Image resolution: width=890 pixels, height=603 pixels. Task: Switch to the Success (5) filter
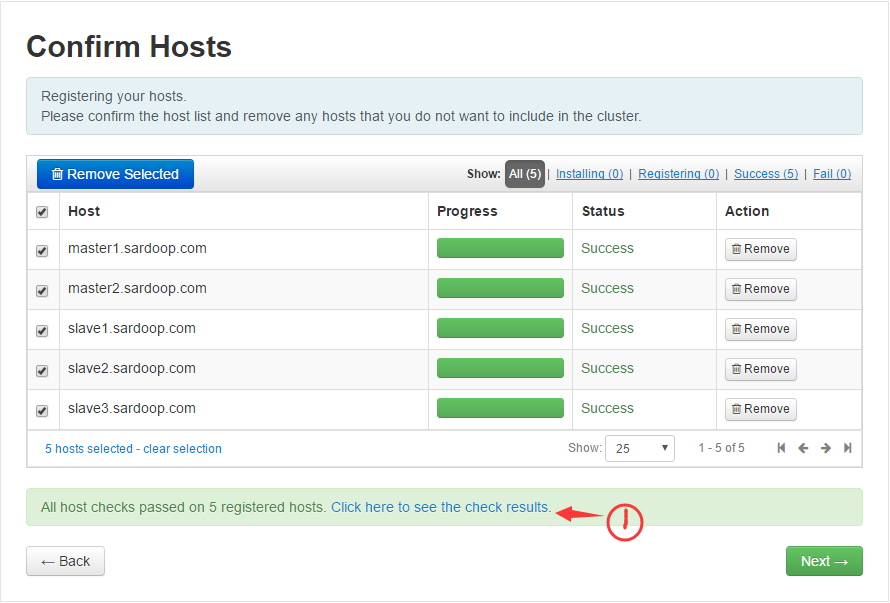coord(766,173)
